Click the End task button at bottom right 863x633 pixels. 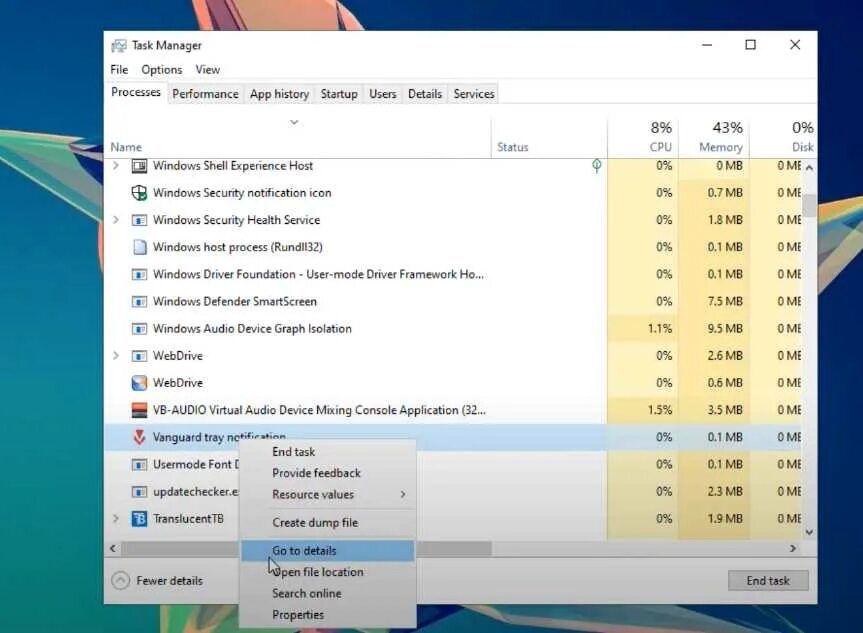[768, 581]
